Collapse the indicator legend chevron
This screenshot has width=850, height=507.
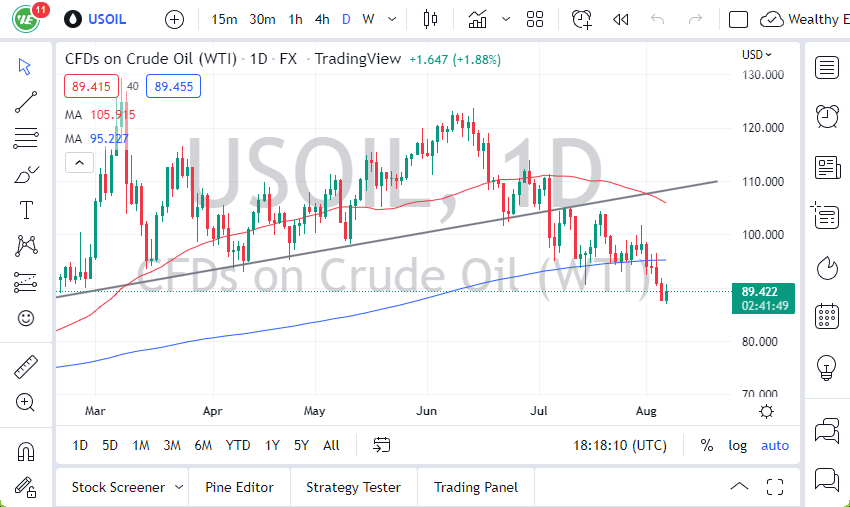(77, 162)
